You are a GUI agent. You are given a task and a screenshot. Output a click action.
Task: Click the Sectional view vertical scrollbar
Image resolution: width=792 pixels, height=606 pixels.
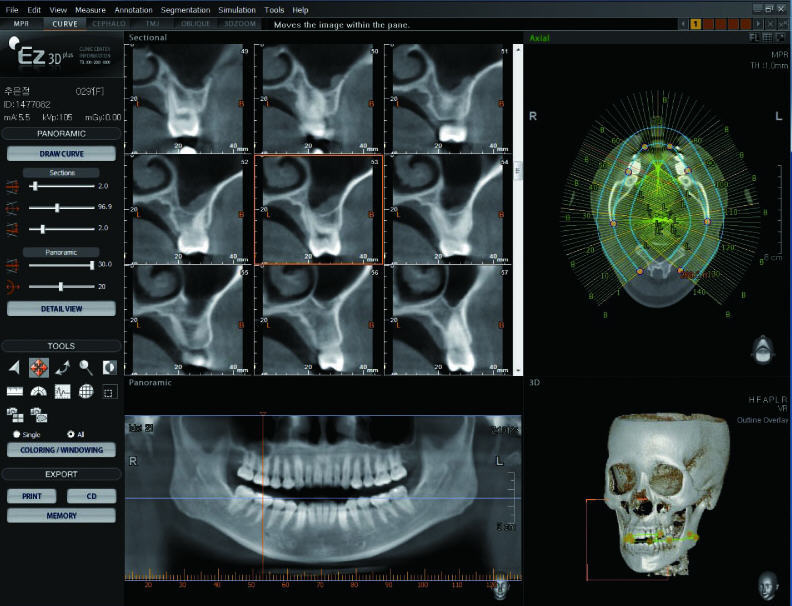point(518,210)
